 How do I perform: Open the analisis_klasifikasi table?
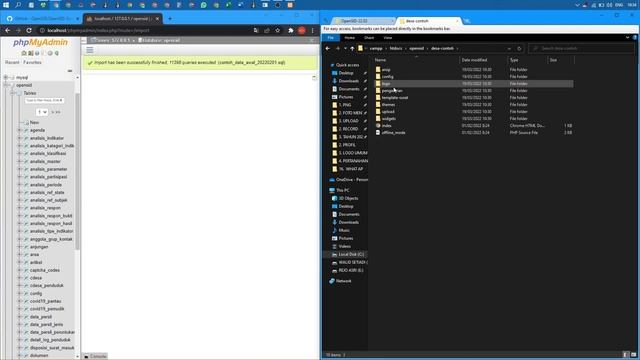(x=48, y=153)
